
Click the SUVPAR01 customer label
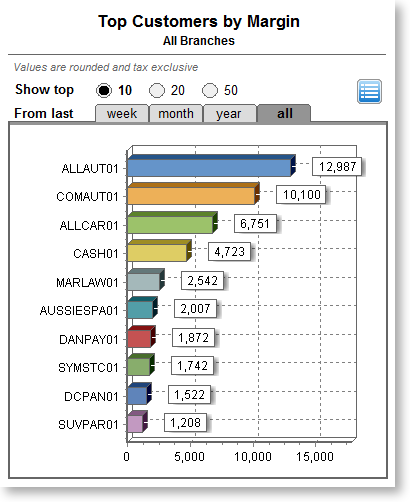[x=88, y=425]
